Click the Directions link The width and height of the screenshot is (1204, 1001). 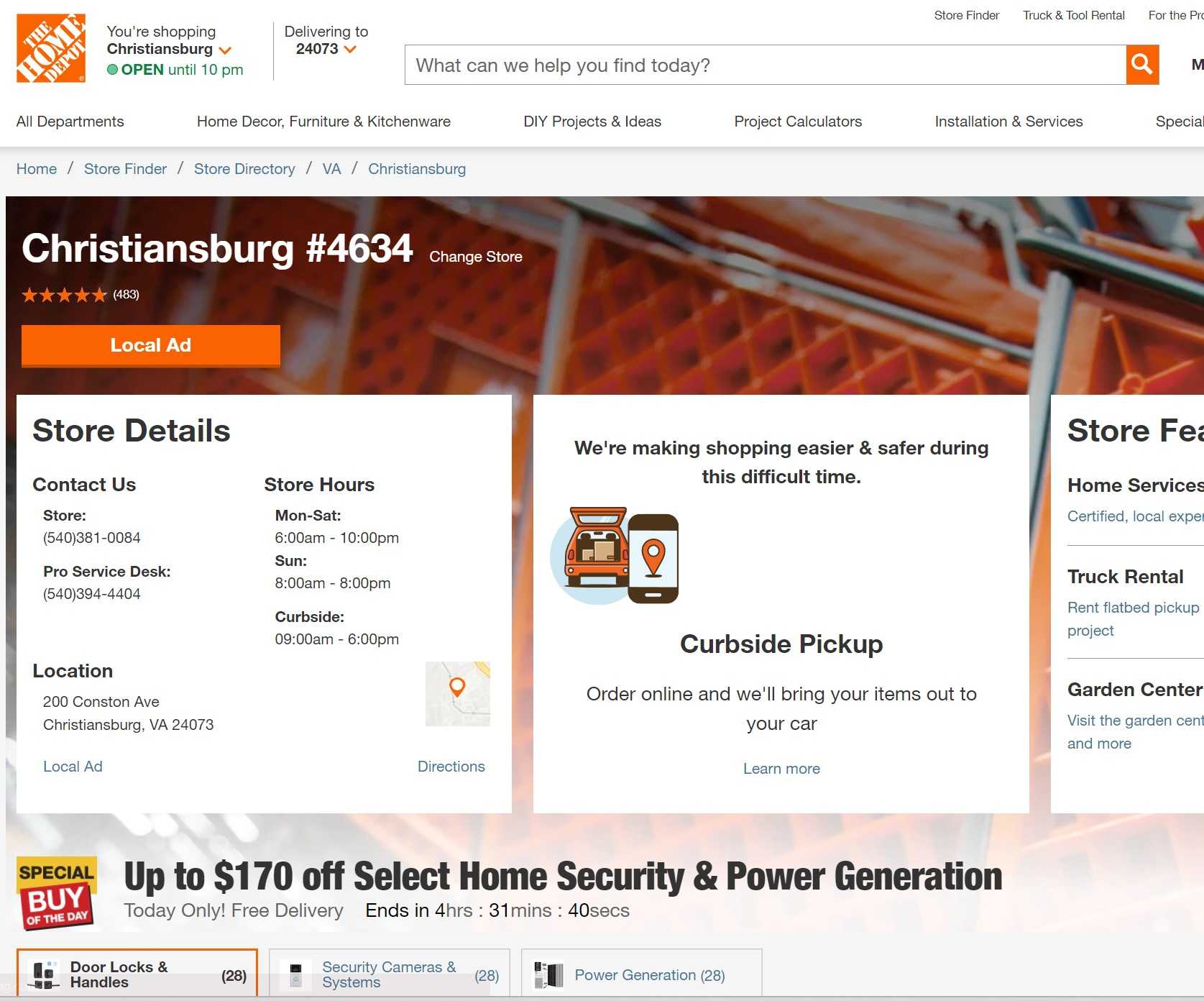click(x=451, y=767)
